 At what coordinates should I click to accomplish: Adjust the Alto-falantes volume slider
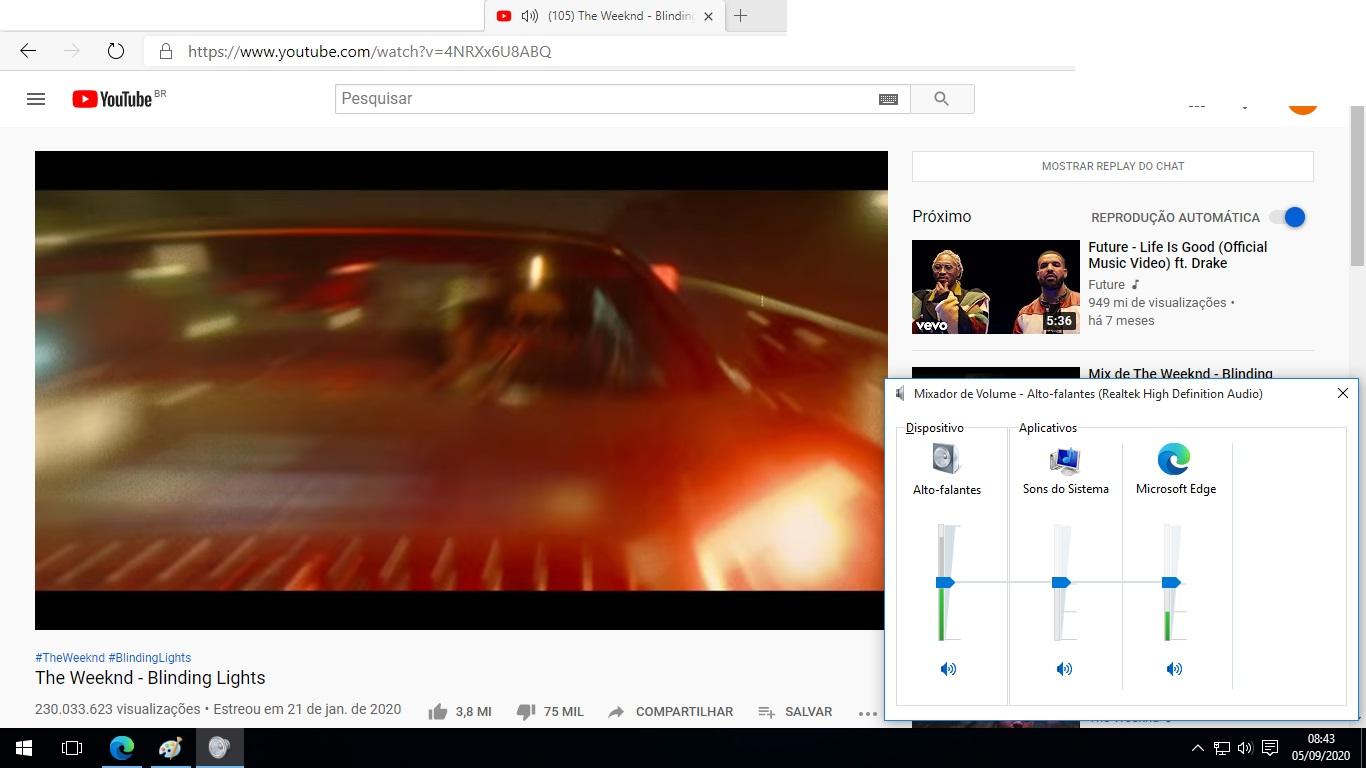point(945,582)
